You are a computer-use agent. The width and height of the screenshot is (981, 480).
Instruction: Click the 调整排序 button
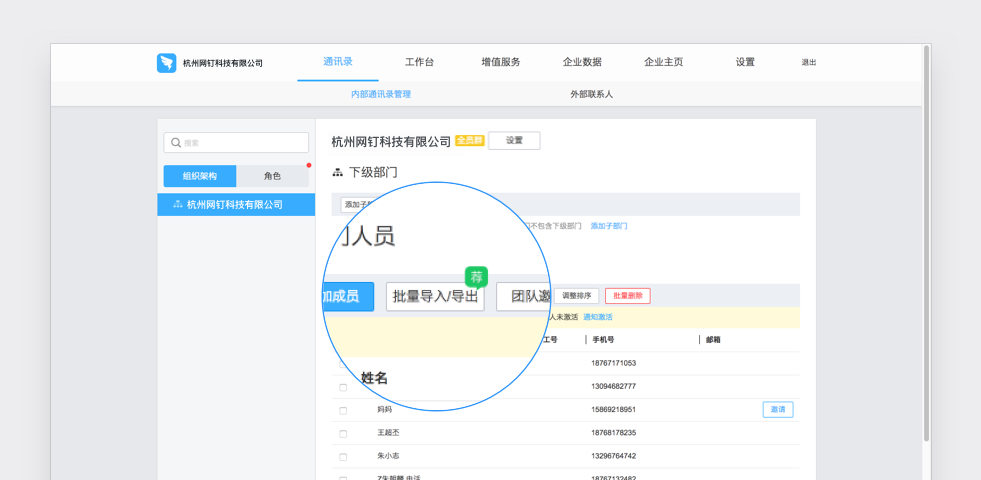pos(576,296)
